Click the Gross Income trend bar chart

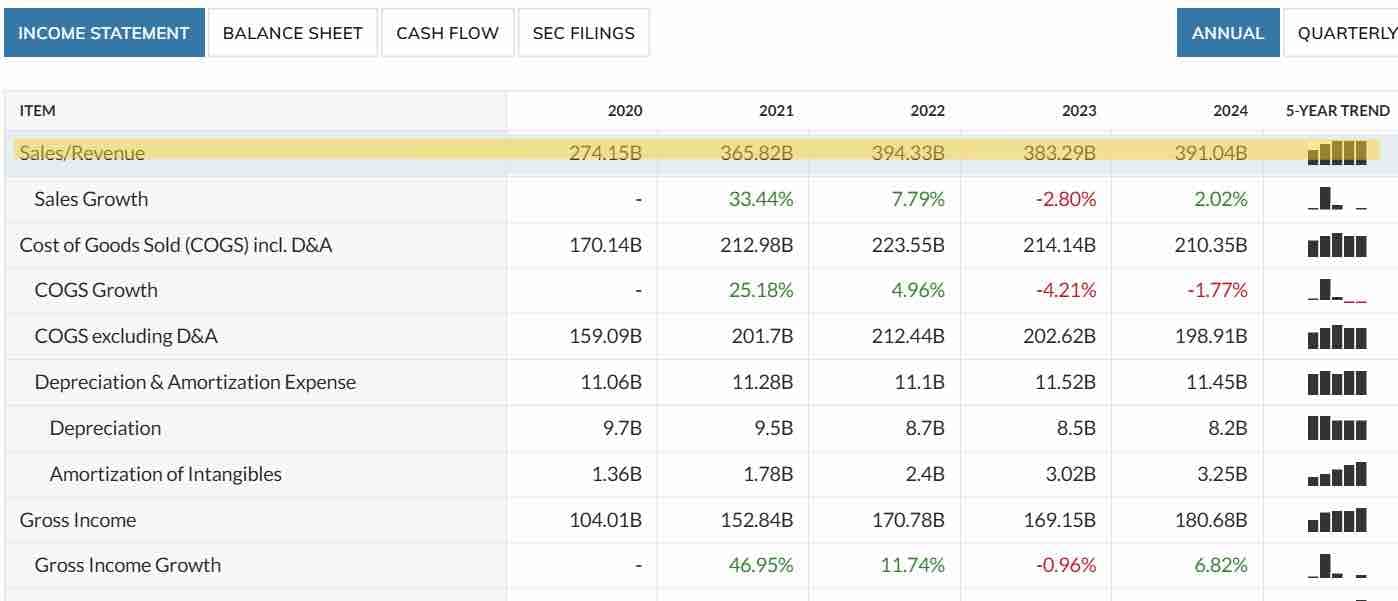point(1337,520)
